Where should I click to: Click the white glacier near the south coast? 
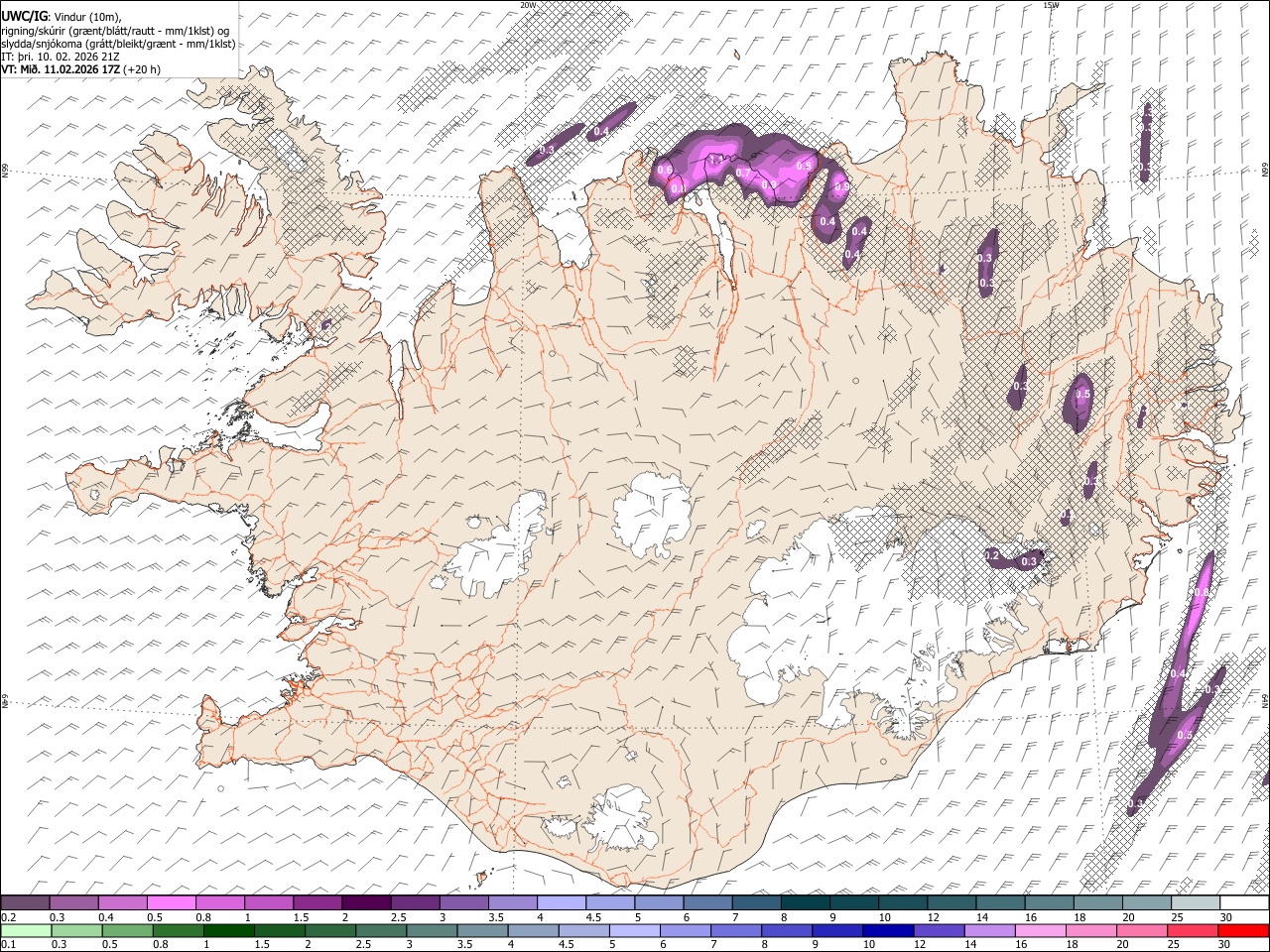click(622, 818)
